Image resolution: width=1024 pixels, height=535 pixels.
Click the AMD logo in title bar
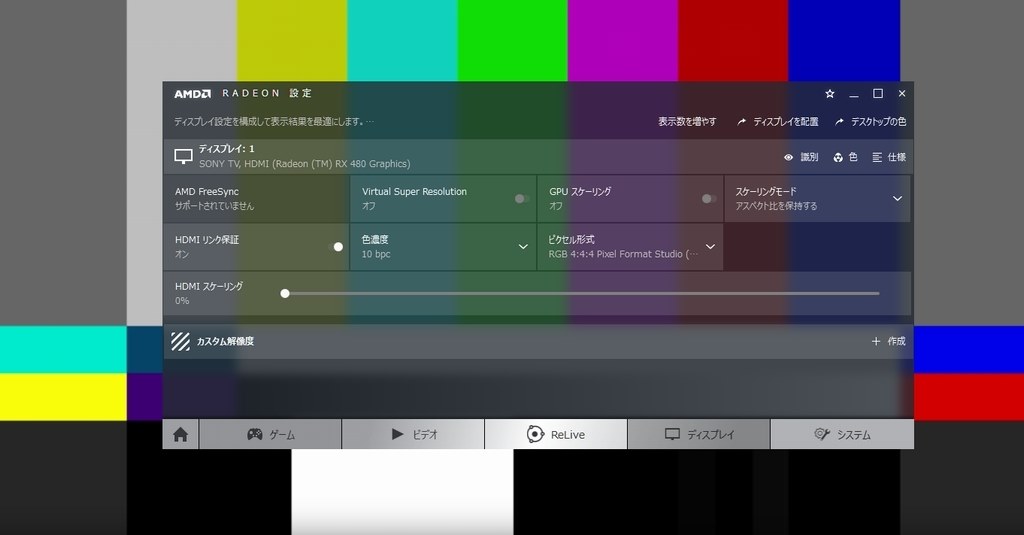[192, 94]
